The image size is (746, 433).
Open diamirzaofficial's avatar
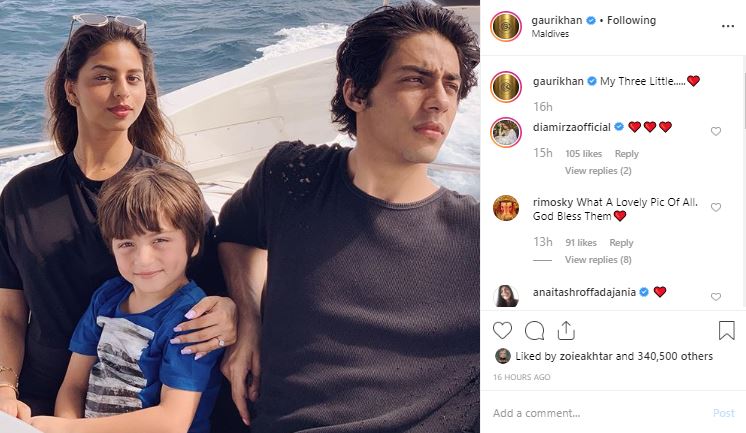pyautogui.click(x=506, y=132)
